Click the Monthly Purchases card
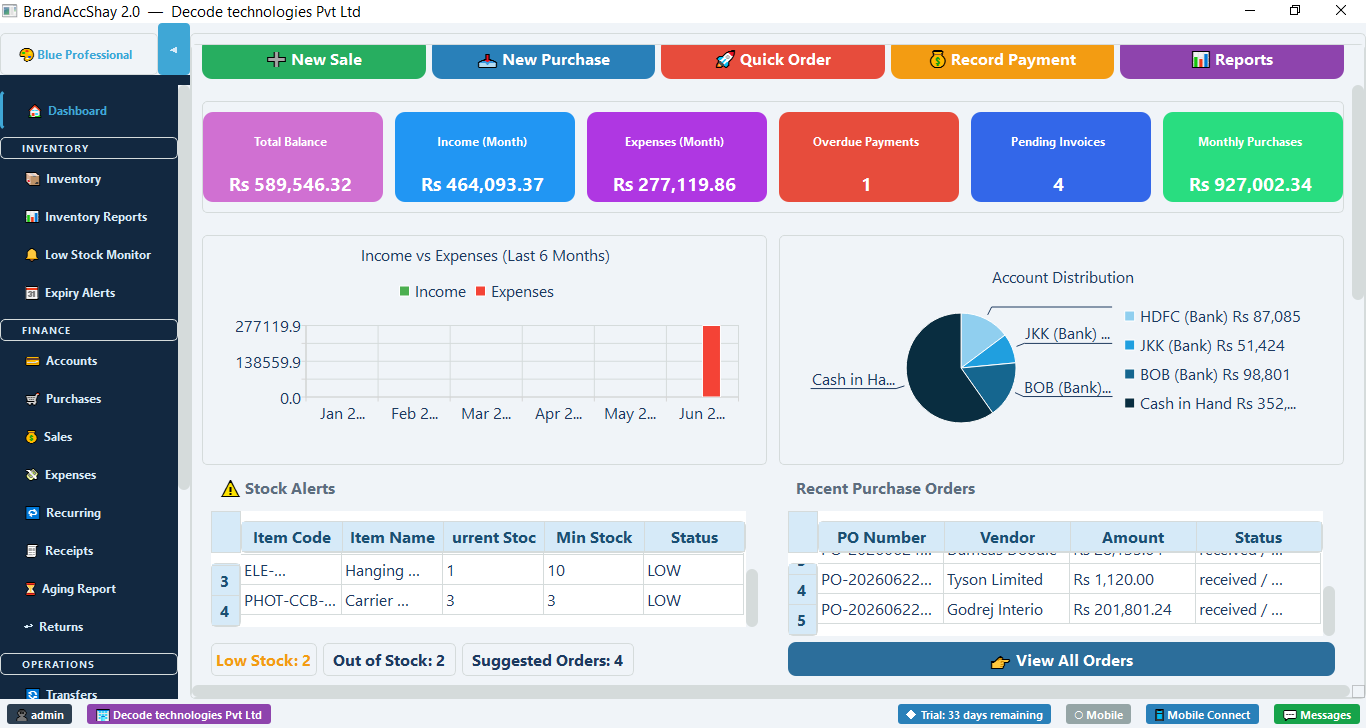The image size is (1366, 728). (x=1253, y=157)
